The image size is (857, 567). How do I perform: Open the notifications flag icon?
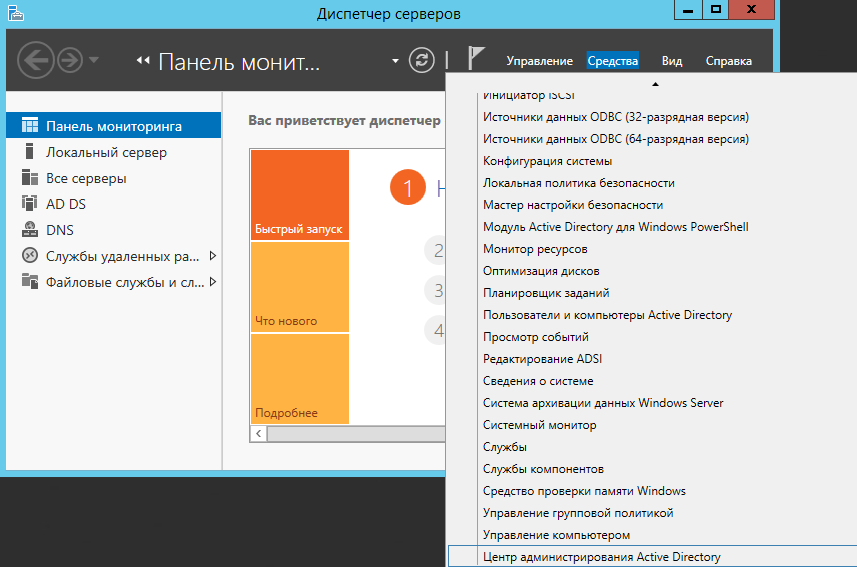(476, 58)
